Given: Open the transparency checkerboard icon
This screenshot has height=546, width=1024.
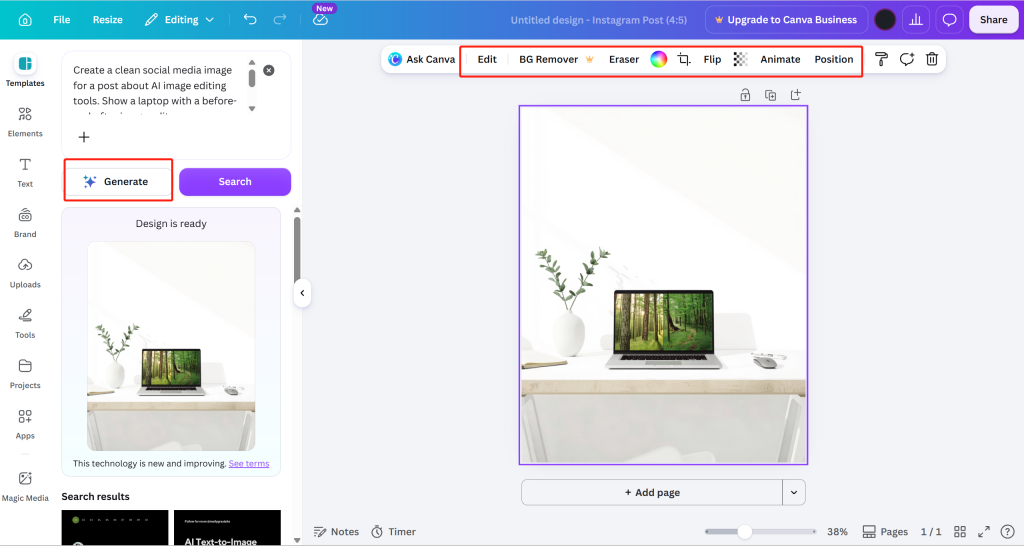Looking at the screenshot, I should point(740,59).
